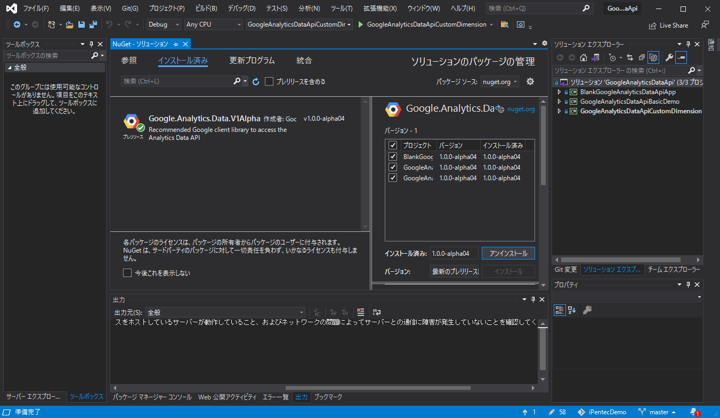
Task: Select Google.Analytics.Data.V1Alpha package entry
Action: click(236, 128)
